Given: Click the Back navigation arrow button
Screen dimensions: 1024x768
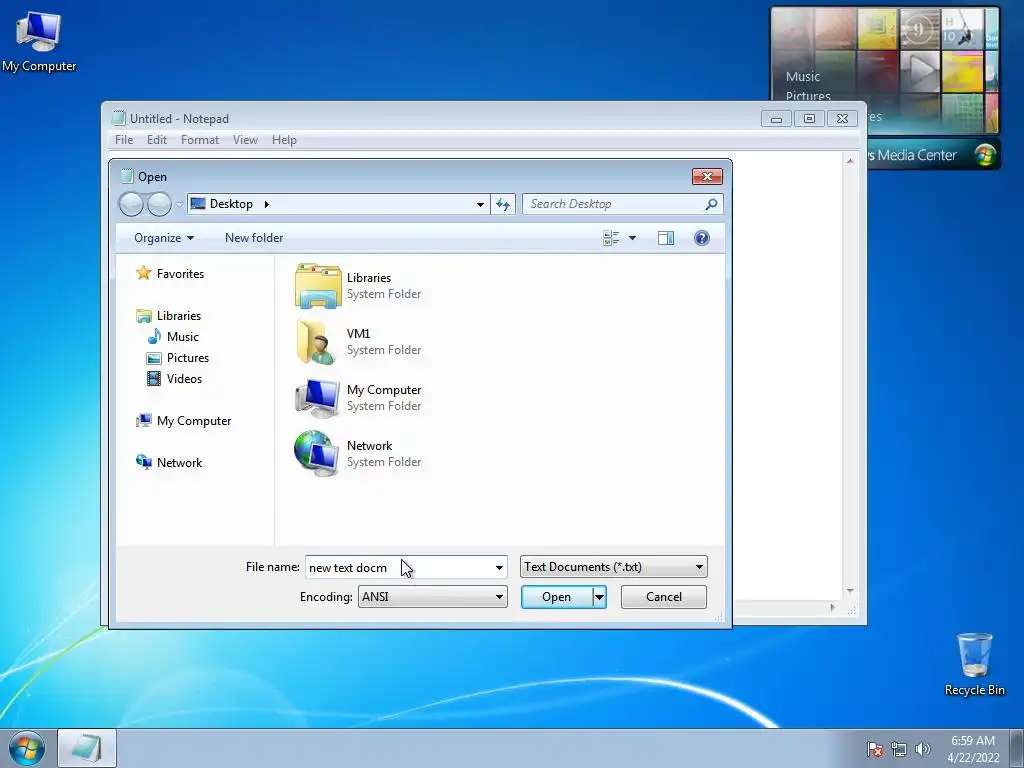Looking at the screenshot, I should tap(131, 204).
